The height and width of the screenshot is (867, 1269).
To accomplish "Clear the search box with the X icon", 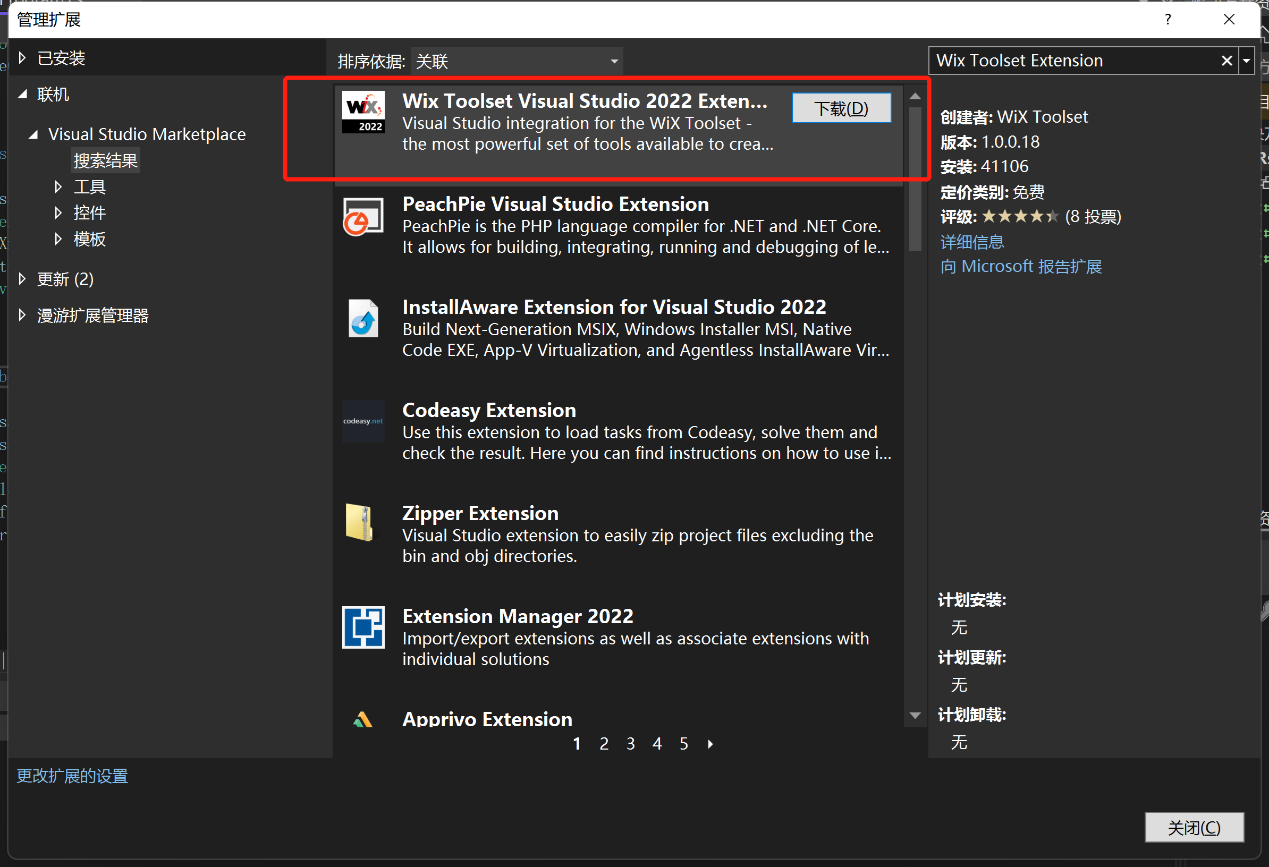I will [1226, 60].
